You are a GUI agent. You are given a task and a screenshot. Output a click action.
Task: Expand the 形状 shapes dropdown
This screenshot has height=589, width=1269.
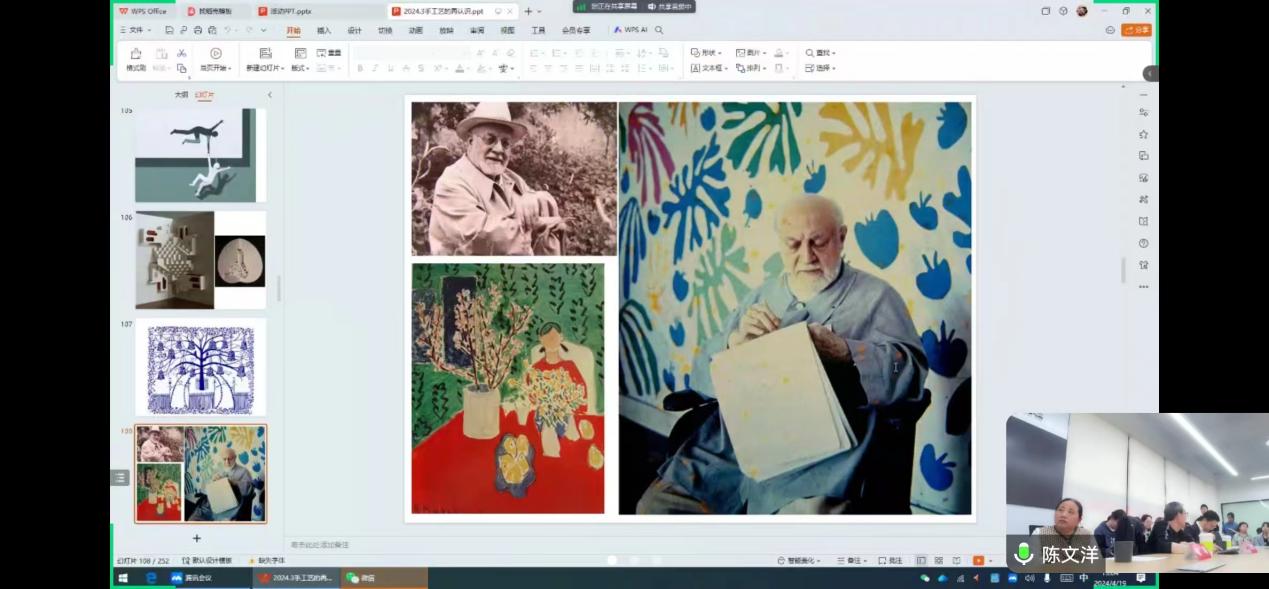[x=707, y=53]
